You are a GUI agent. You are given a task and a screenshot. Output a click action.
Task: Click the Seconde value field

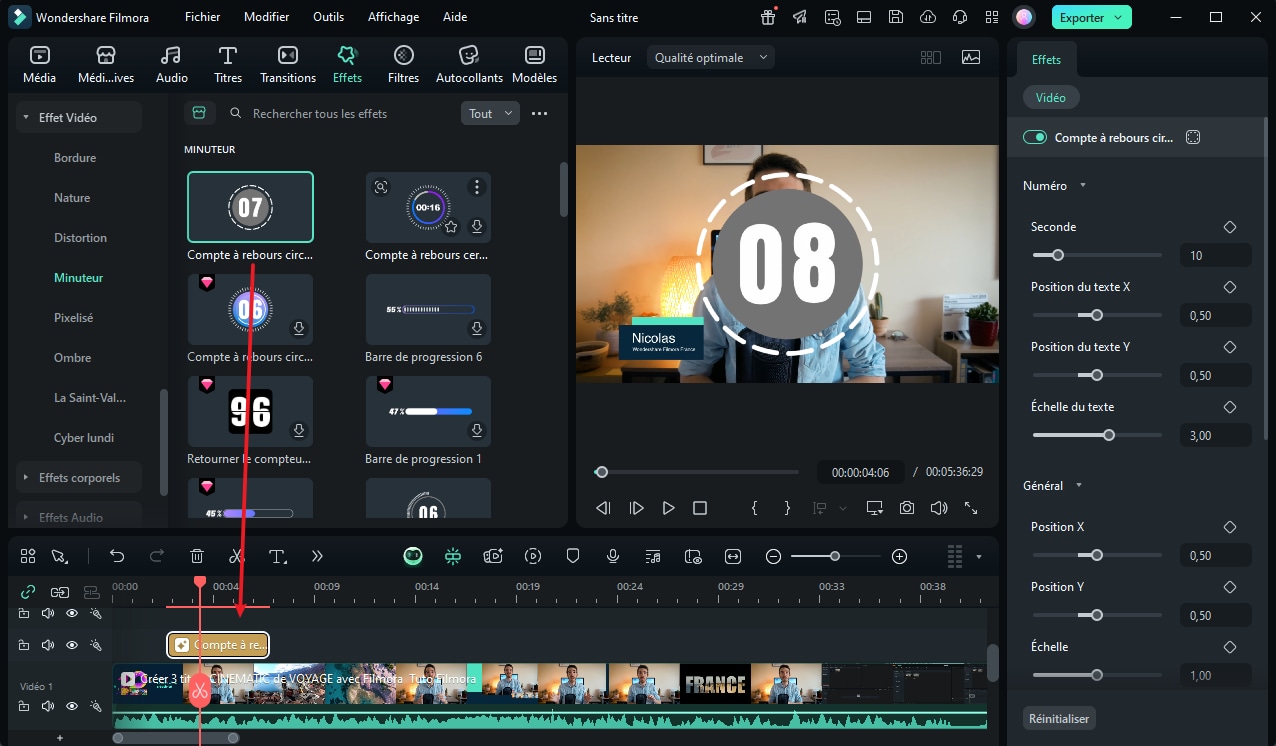[1215, 256]
